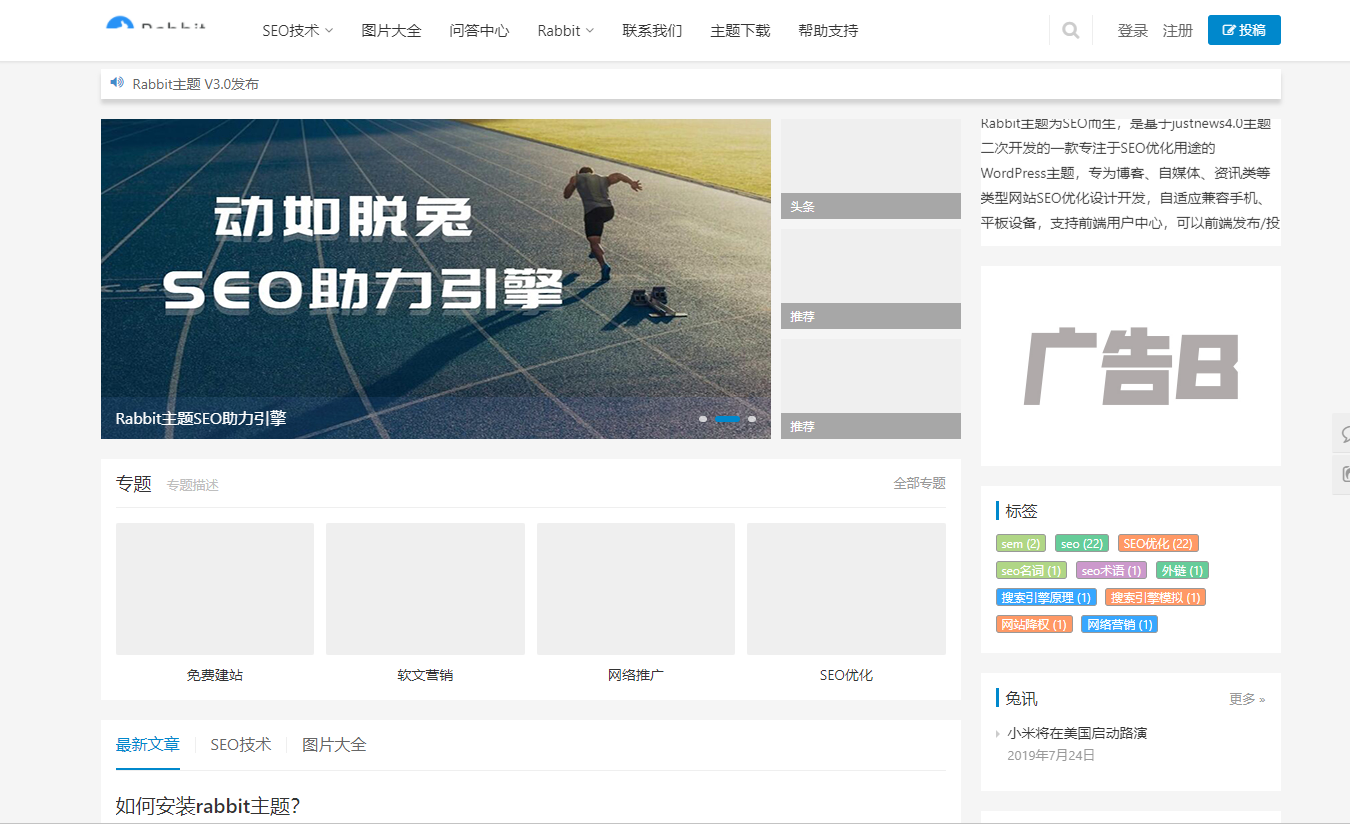Click the sem (2) tag
This screenshot has width=1350, height=824.
[1021, 544]
